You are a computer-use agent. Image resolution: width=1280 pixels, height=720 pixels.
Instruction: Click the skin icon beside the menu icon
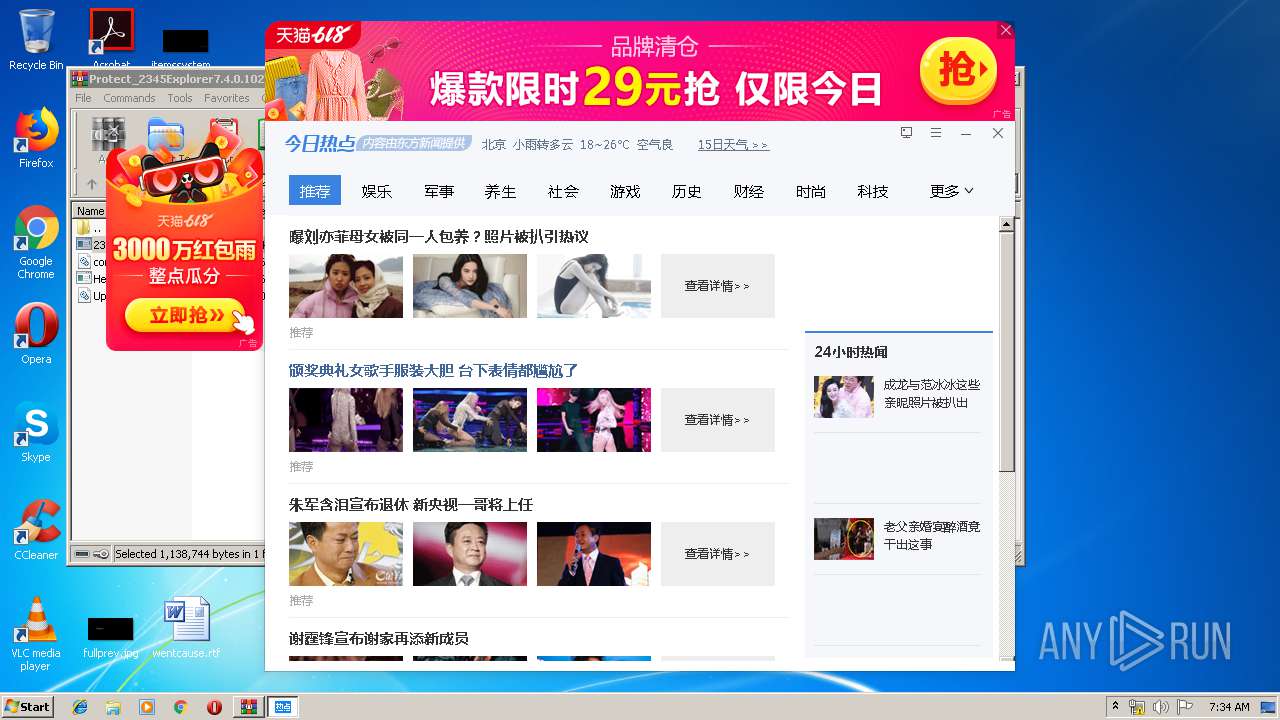906,133
